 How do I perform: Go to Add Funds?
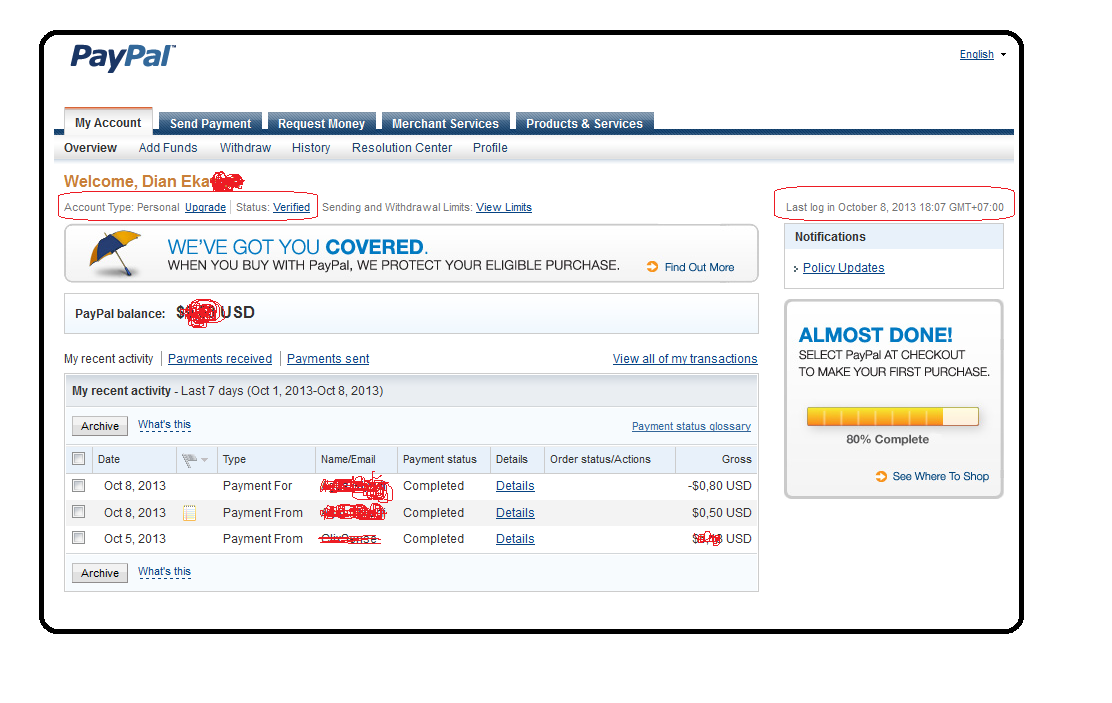click(168, 148)
